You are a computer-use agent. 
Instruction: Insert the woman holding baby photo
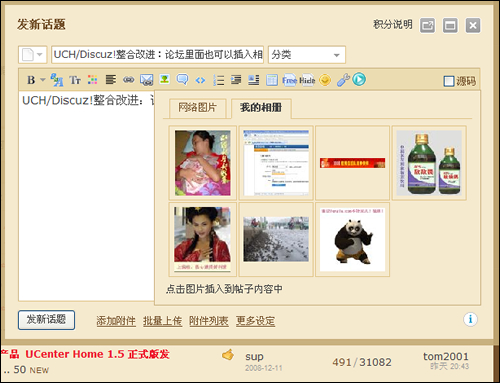(203, 163)
